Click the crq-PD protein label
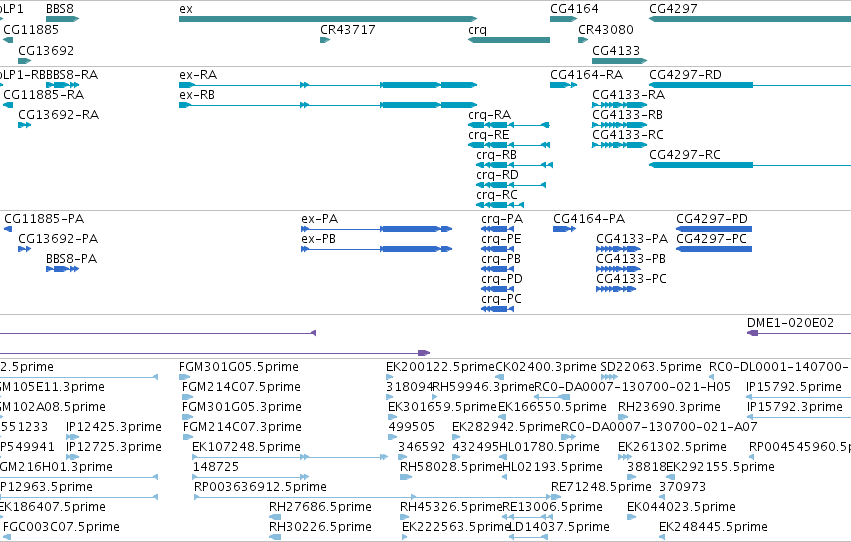The width and height of the screenshot is (851, 542). [x=502, y=279]
